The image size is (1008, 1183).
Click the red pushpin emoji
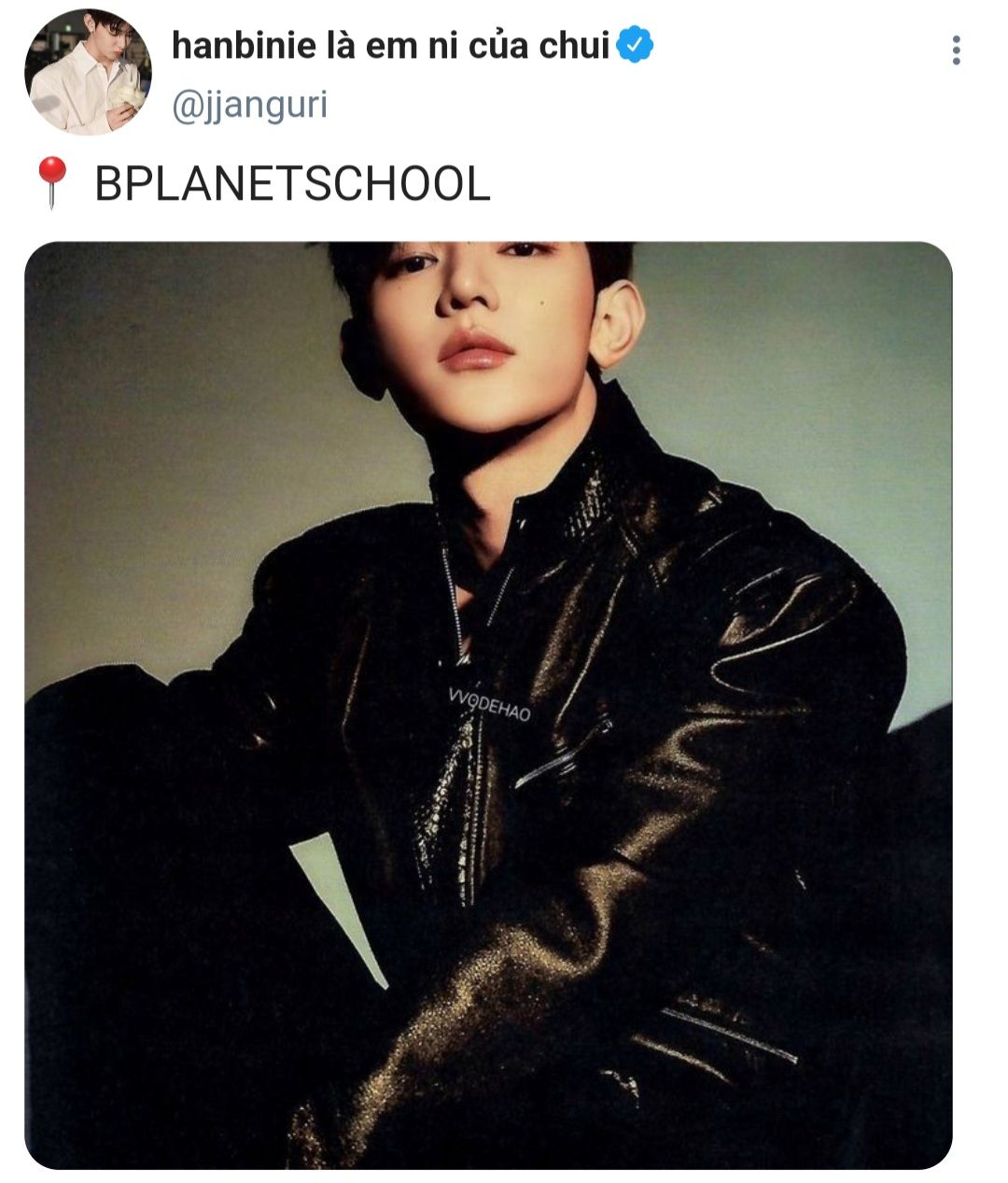pos(52,182)
